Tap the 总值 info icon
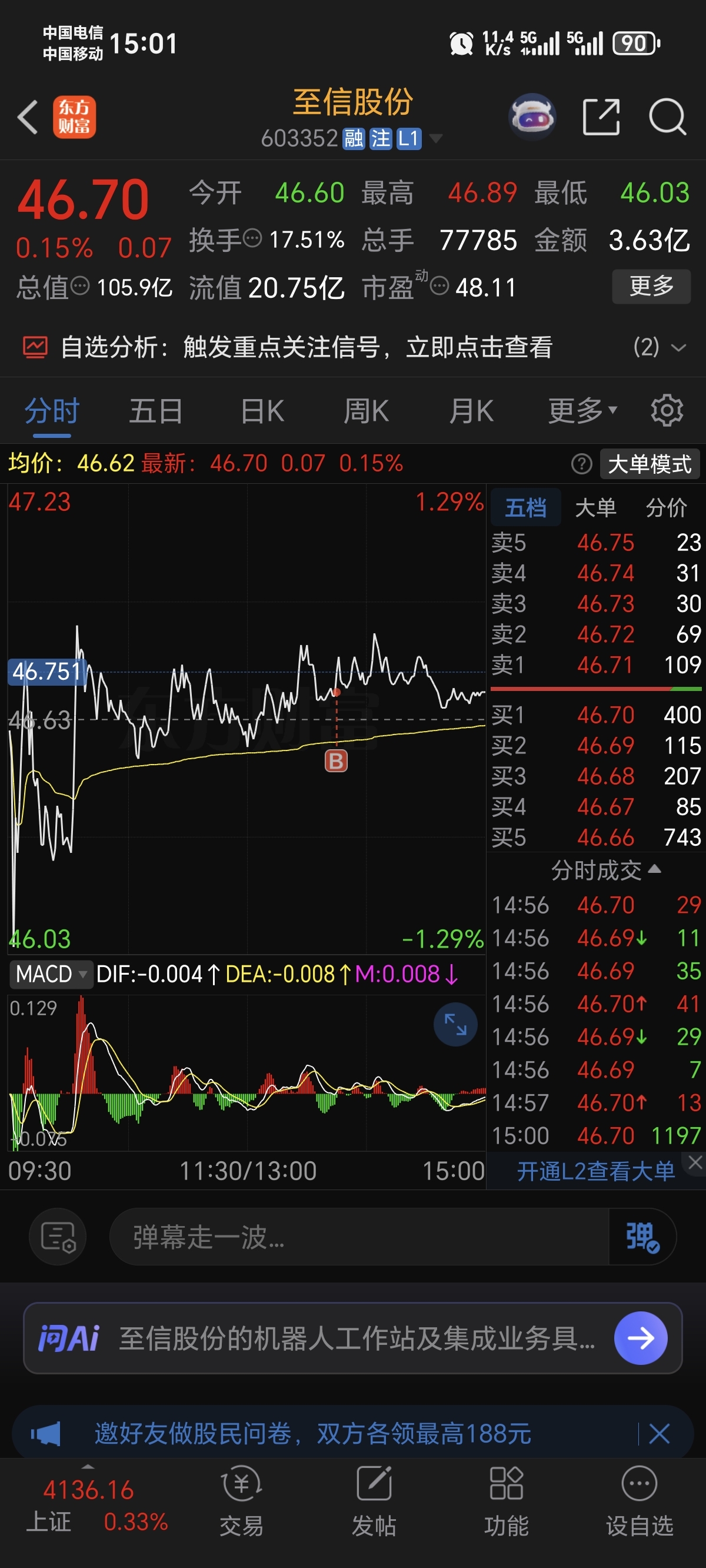The width and height of the screenshot is (706, 1568). (80, 285)
